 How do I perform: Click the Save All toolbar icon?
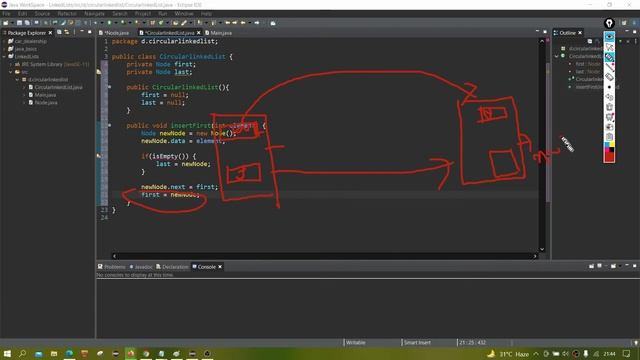27,23
